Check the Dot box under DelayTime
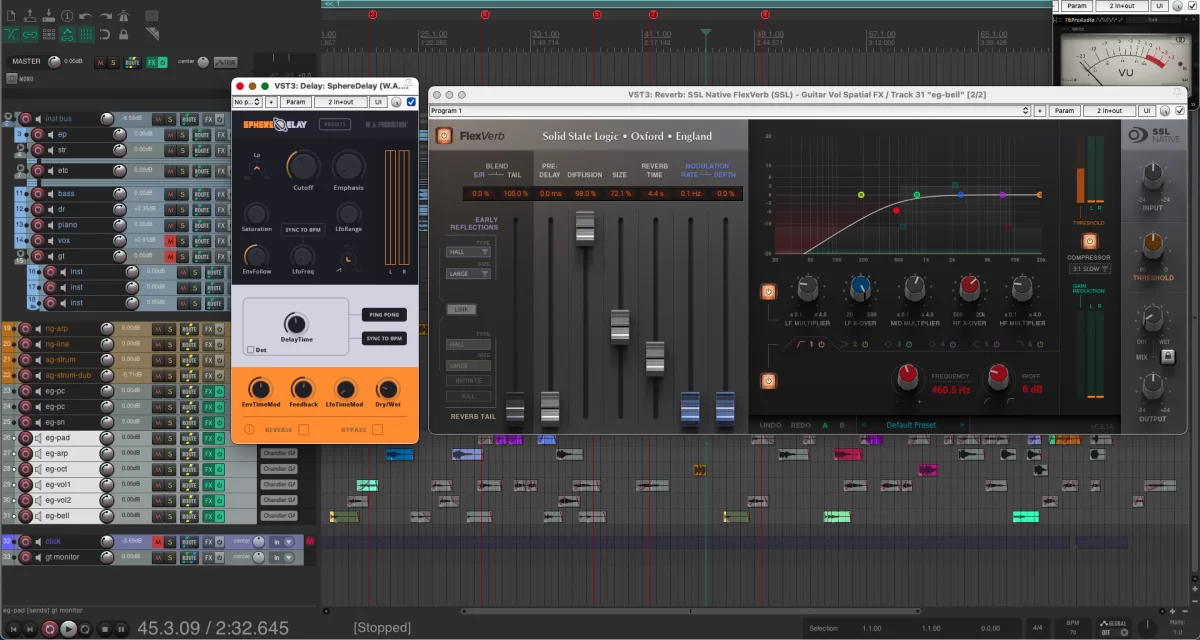This screenshot has width=1200, height=640. click(250, 349)
